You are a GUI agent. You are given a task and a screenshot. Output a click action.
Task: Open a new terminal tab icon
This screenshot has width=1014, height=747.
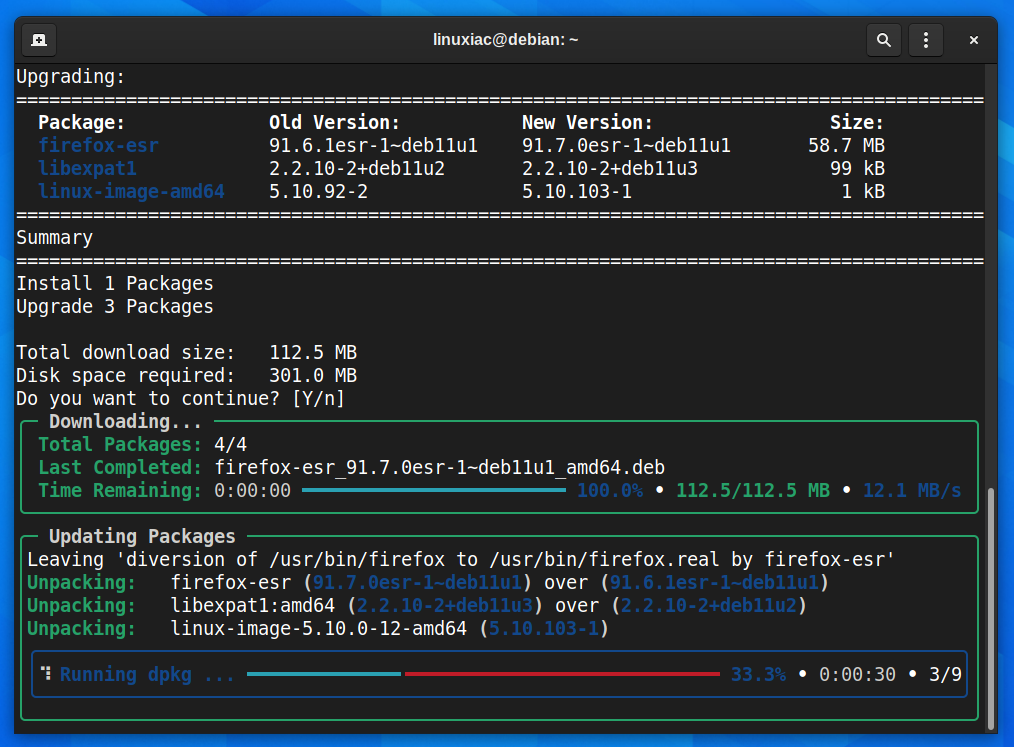[x=39, y=40]
